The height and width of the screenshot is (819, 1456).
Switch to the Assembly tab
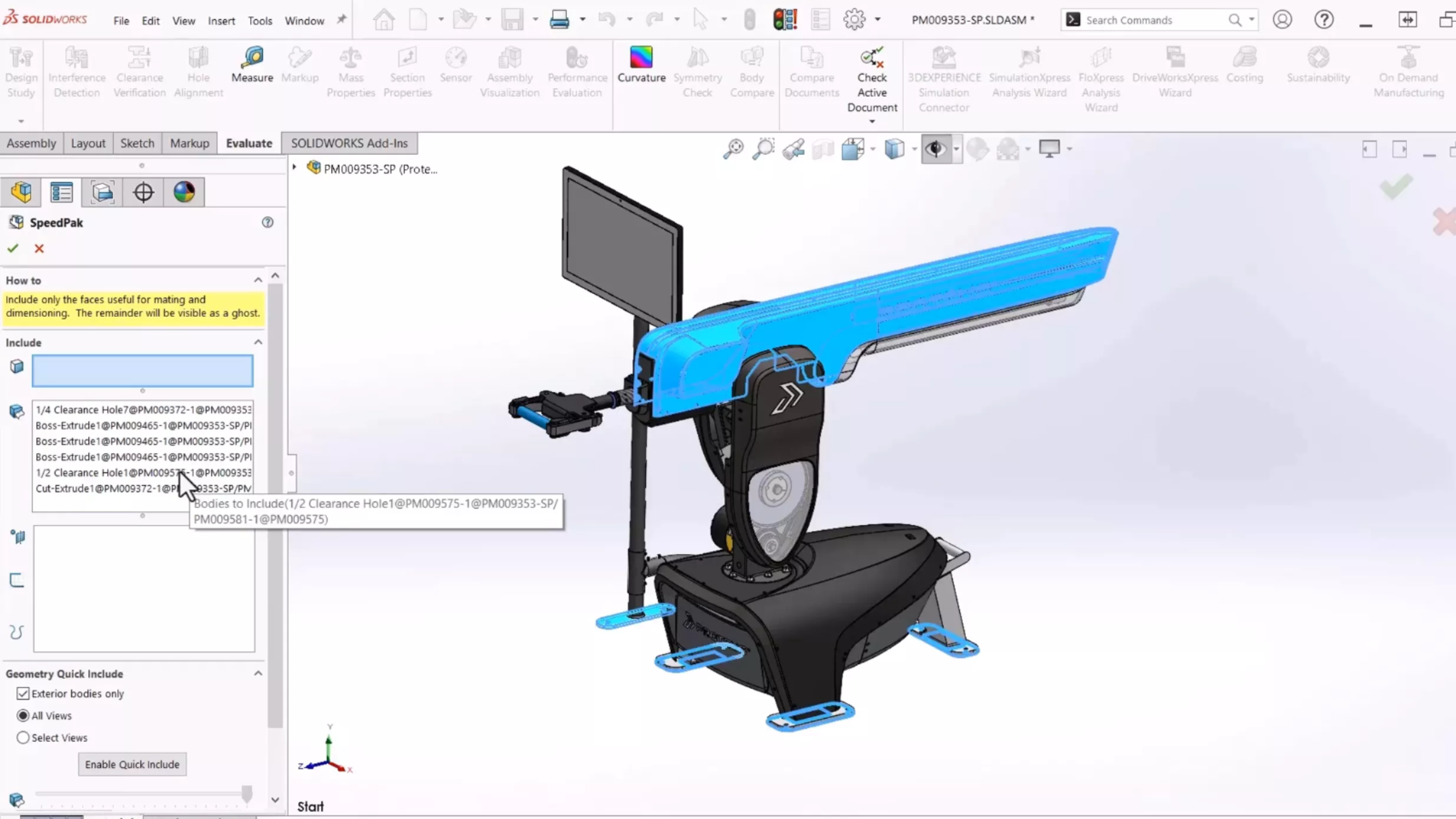tap(31, 143)
